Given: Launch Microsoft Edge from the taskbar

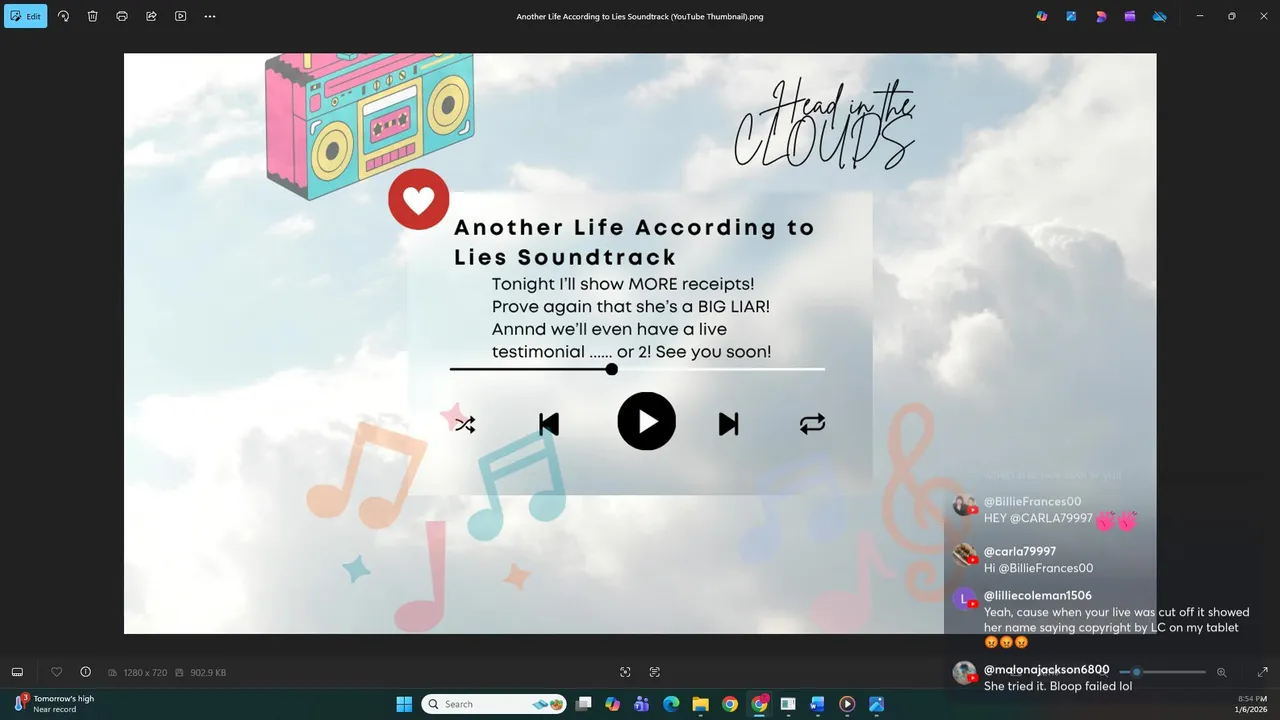Looking at the screenshot, I should coord(671,704).
